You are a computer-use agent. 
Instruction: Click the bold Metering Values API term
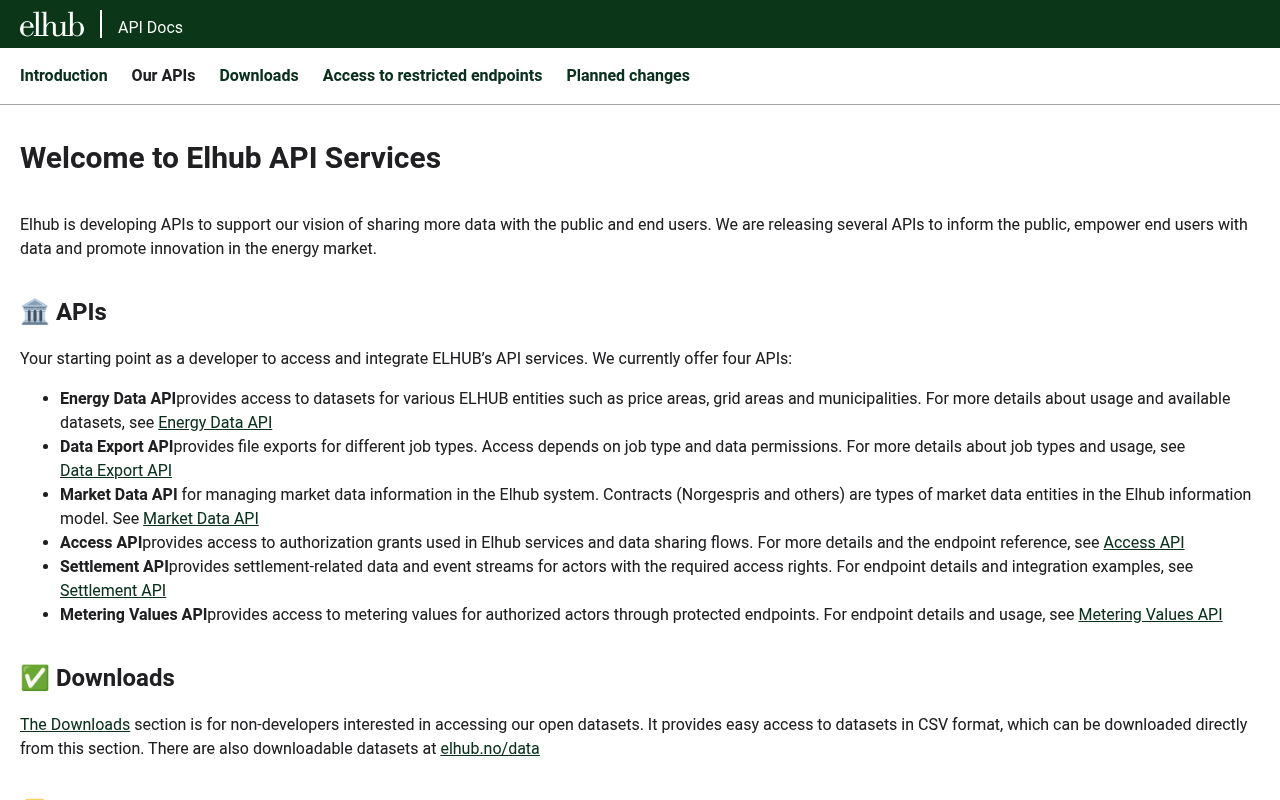click(x=133, y=614)
